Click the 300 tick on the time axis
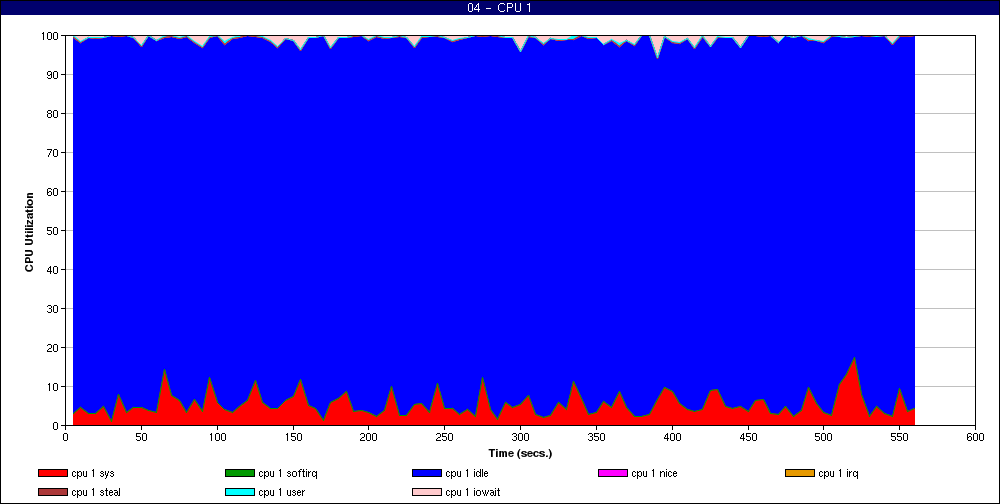Viewport: 1000px width, 504px height. click(x=520, y=437)
